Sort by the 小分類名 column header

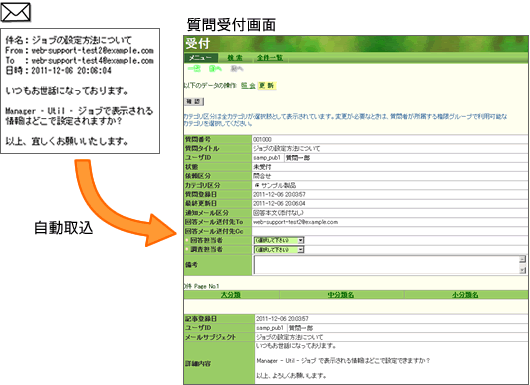pyautogui.click(x=465, y=295)
